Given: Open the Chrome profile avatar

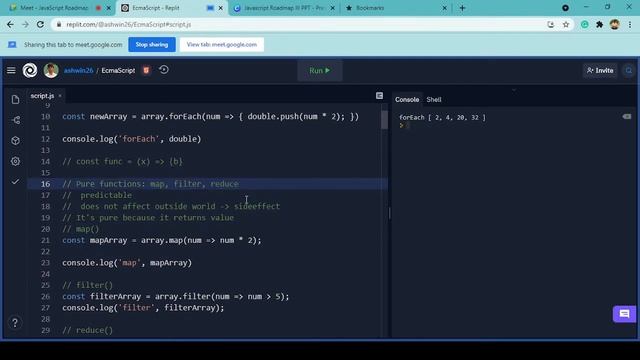Looking at the screenshot, I should click(614, 24).
